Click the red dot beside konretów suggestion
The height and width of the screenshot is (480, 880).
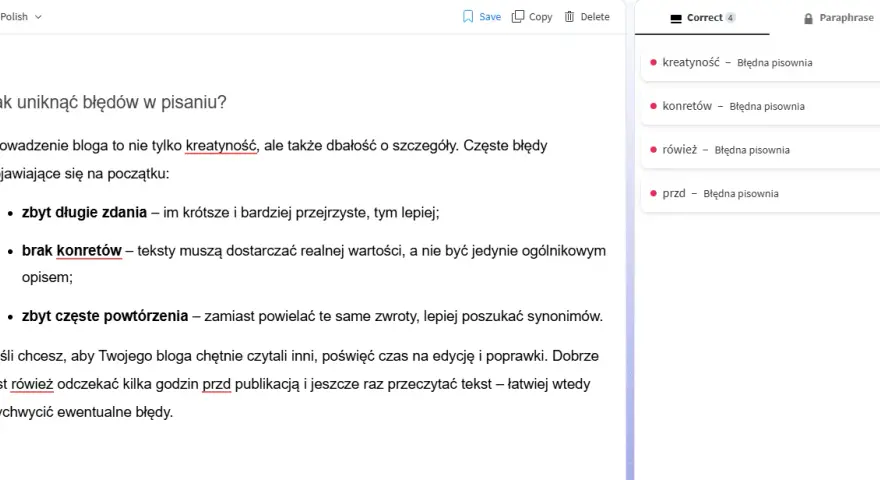point(653,106)
